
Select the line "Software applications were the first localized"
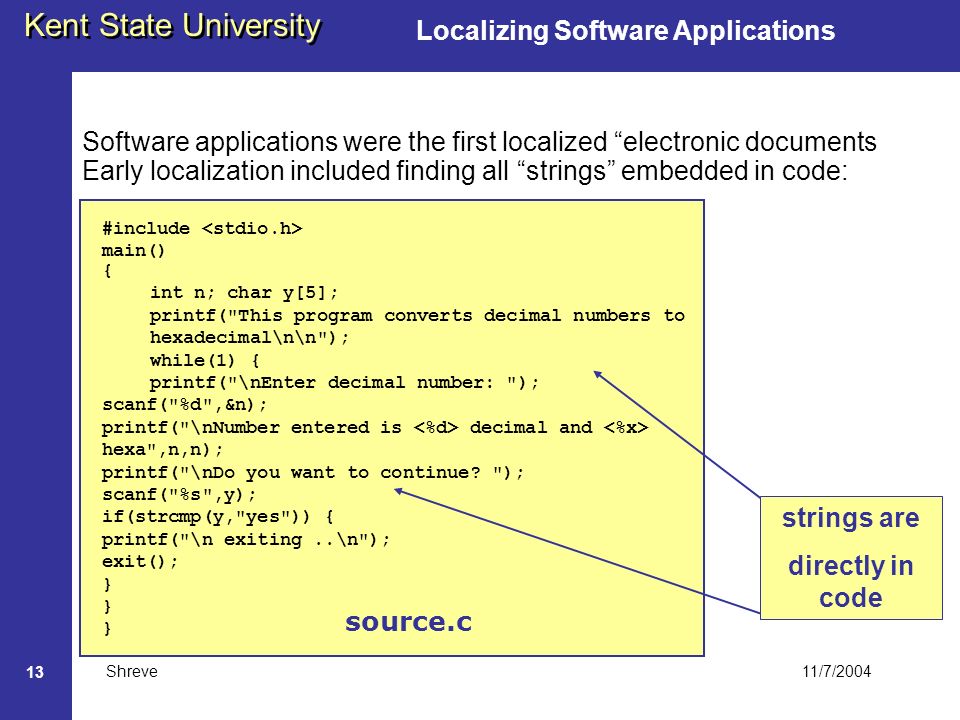click(x=479, y=142)
